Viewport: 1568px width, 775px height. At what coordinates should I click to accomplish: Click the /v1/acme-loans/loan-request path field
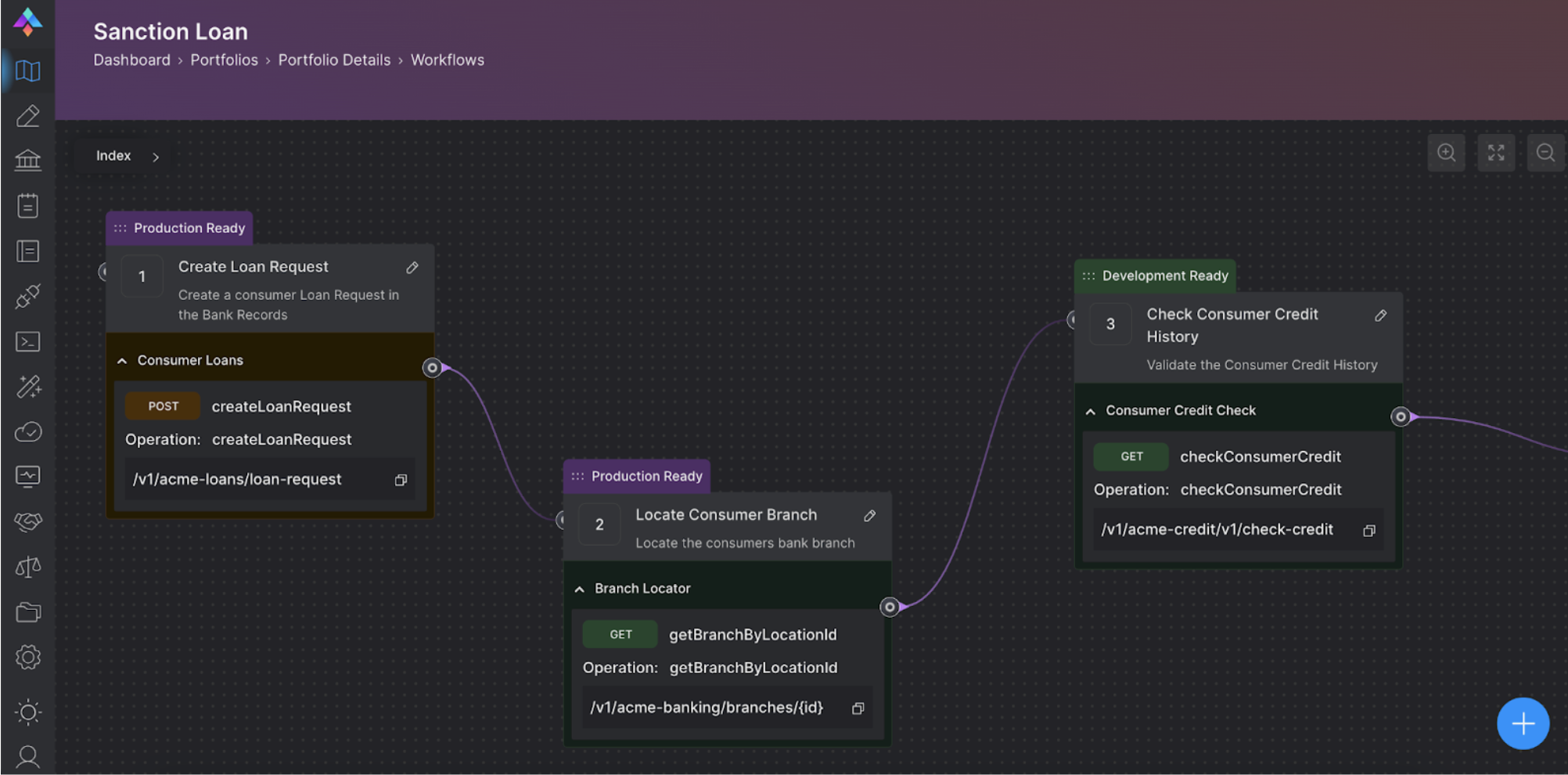coord(270,479)
